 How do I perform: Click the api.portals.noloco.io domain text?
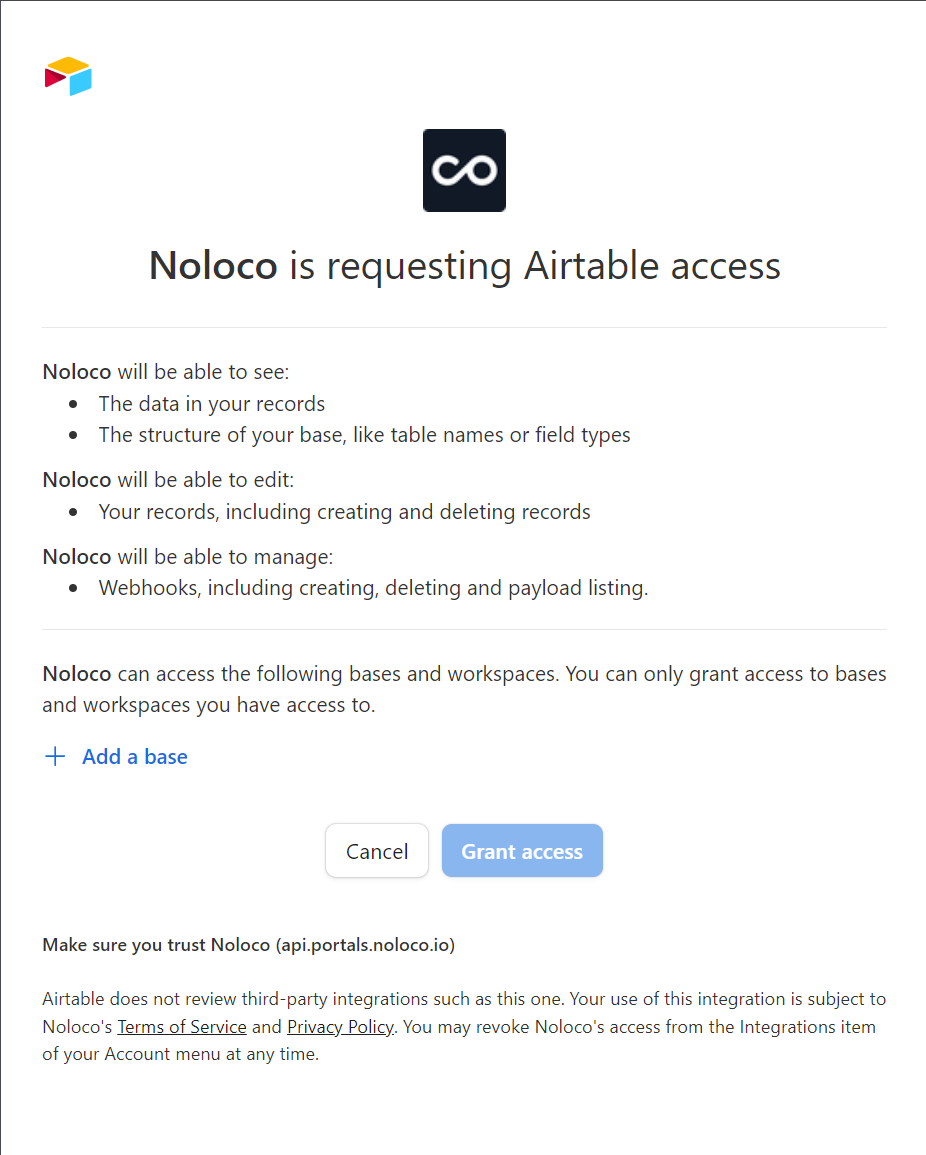click(364, 945)
